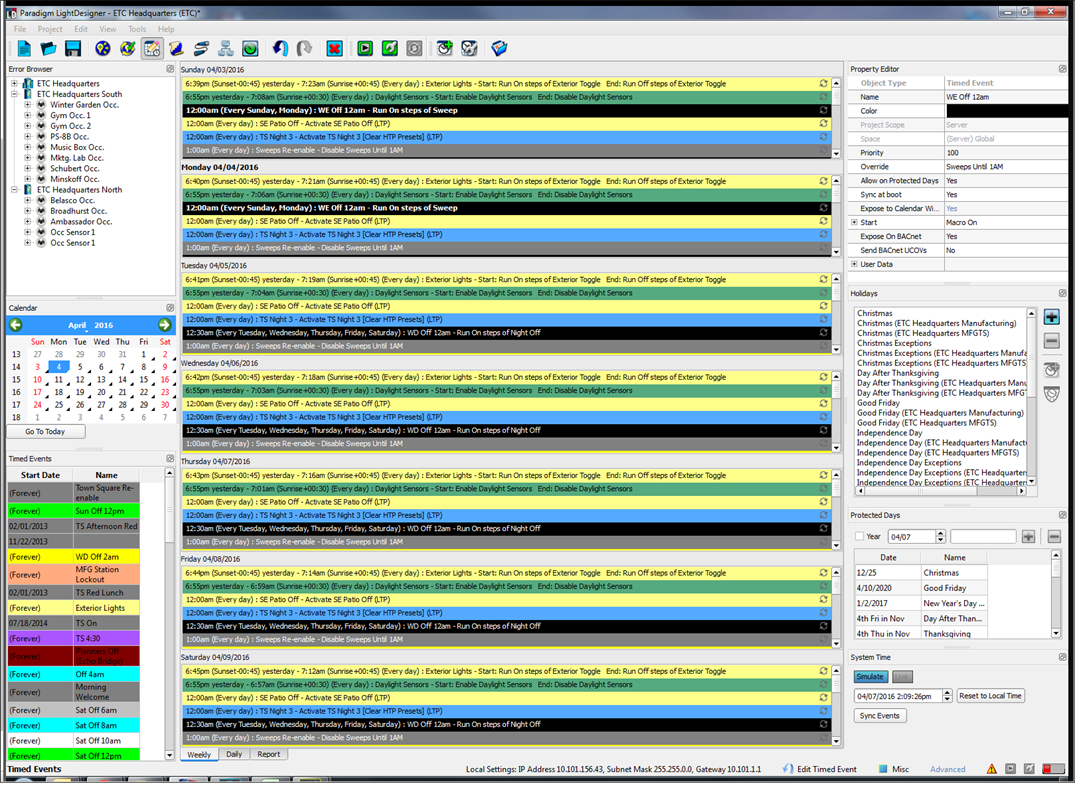Toggle the Simulate system time button
Image resolution: width=1075 pixels, height=788 pixels.
click(870, 677)
